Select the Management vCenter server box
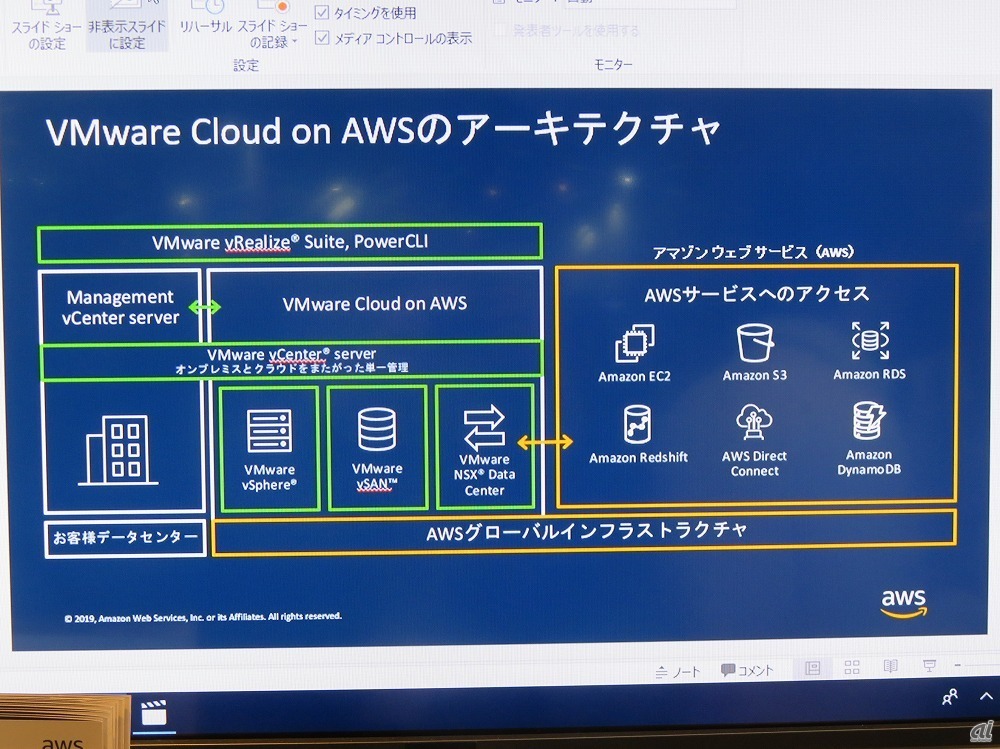 point(120,307)
